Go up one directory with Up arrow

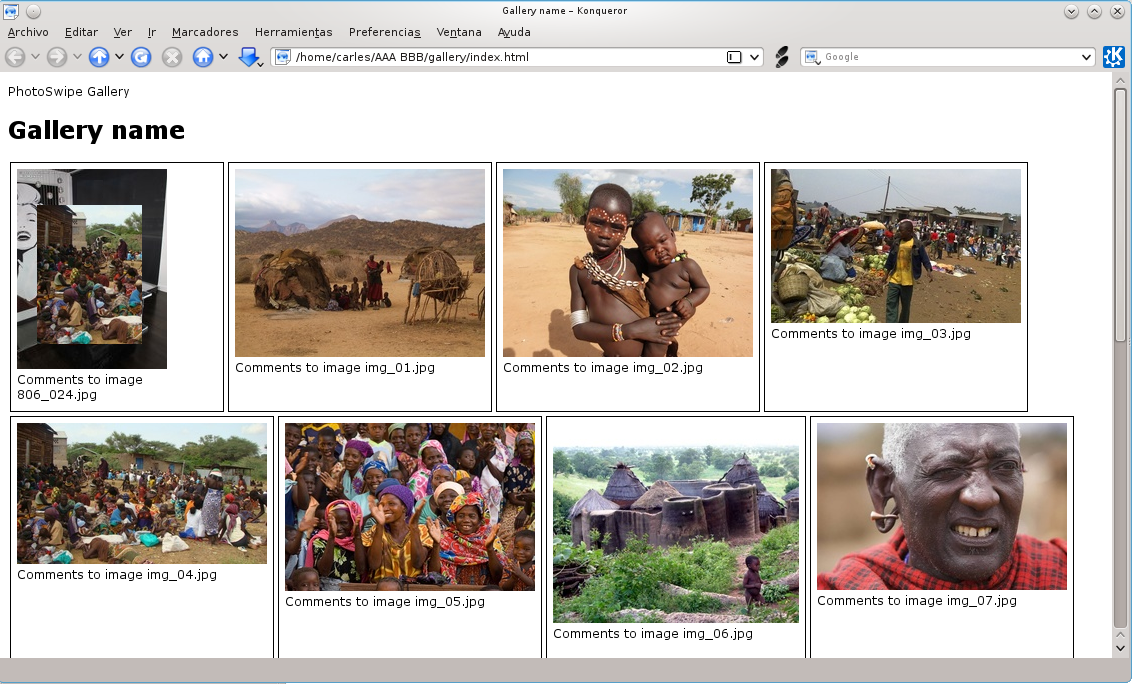pyautogui.click(x=99, y=57)
